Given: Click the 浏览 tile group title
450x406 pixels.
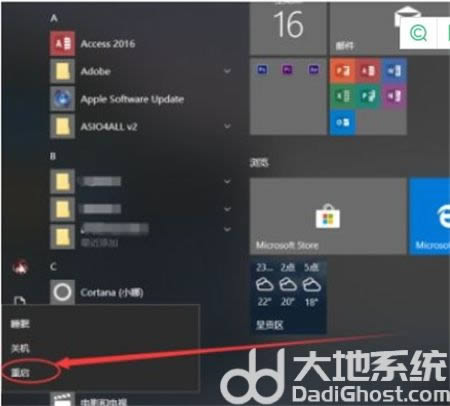Looking at the screenshot, I should pyautogui.click(x=259, y=163).
